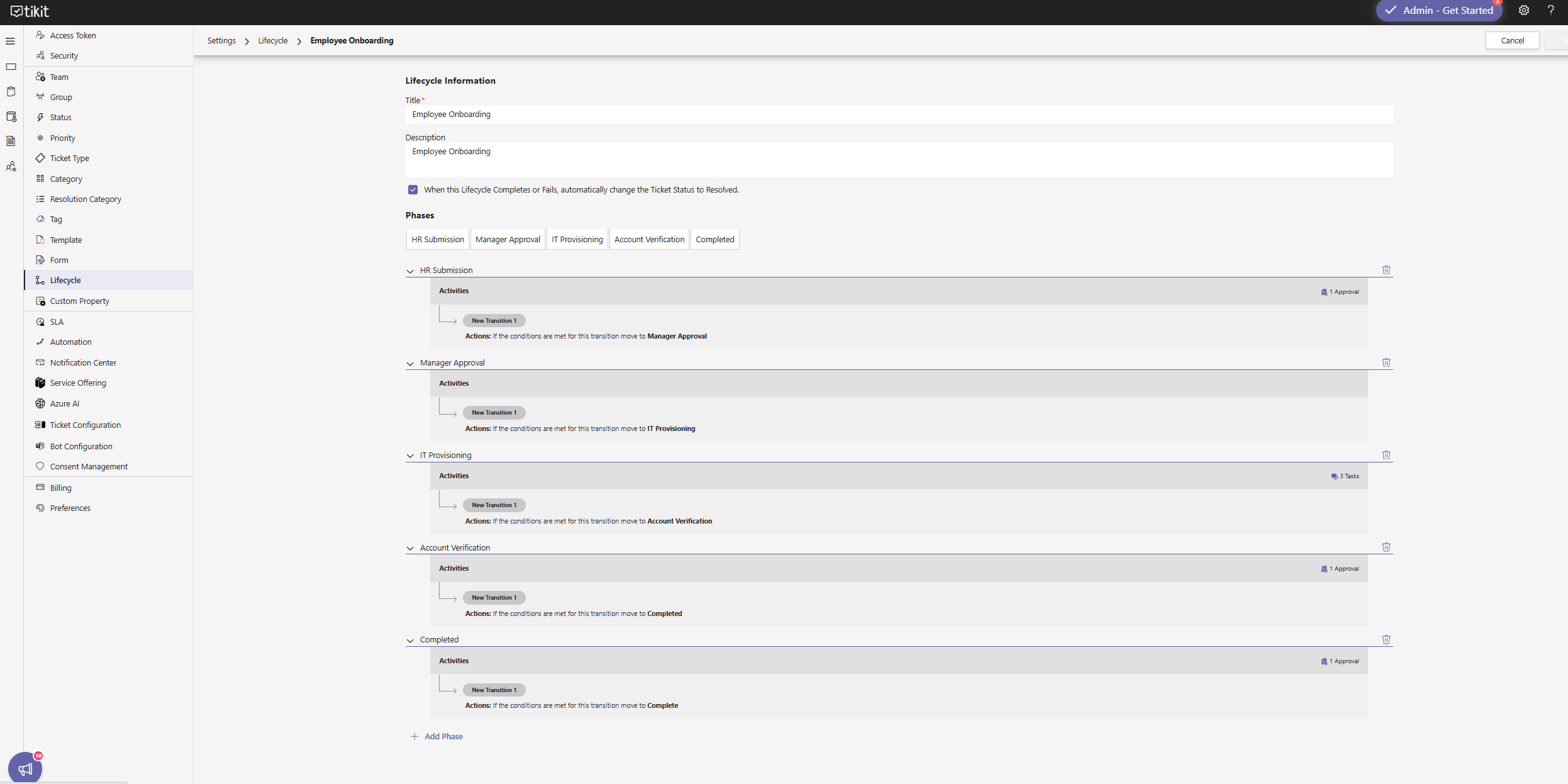Open 3 Tasks in IT Provisioning activities
This screenshot has height=784, width=1568.
[x=1345, y=476]
